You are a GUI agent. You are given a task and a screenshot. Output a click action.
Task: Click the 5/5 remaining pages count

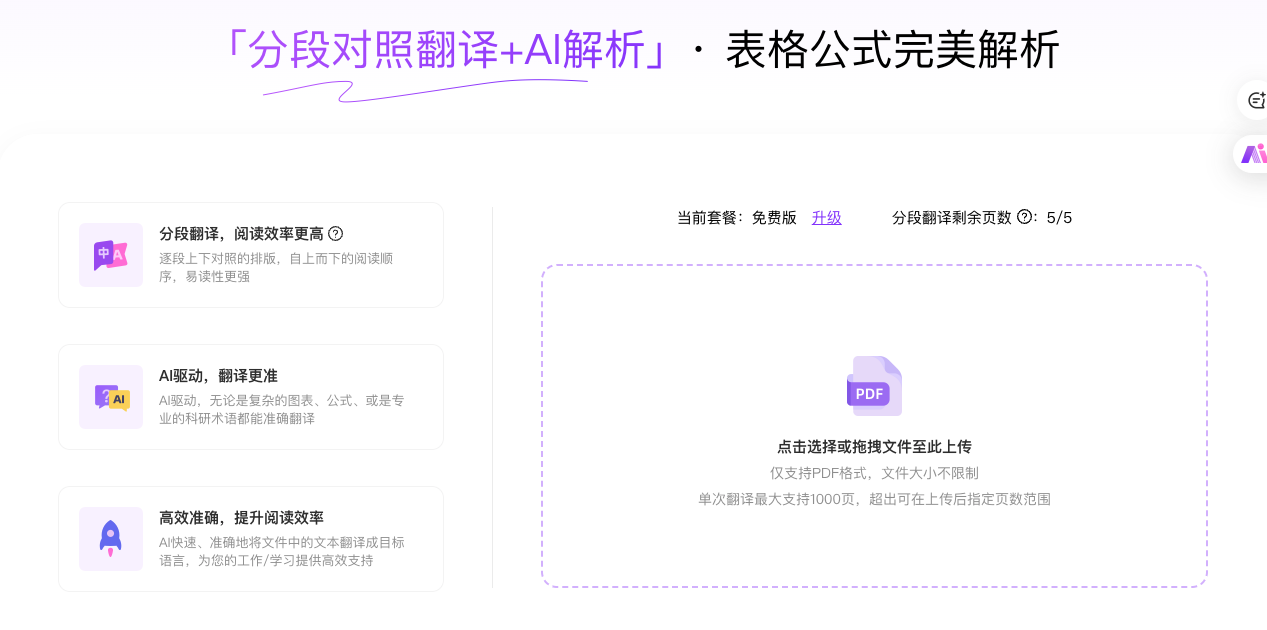click(x=1059, y=217)
